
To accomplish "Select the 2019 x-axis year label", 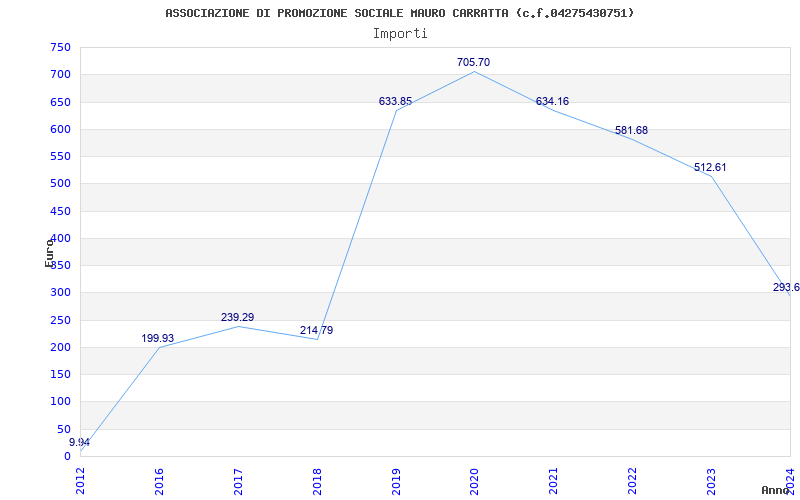I will [396, 481].
